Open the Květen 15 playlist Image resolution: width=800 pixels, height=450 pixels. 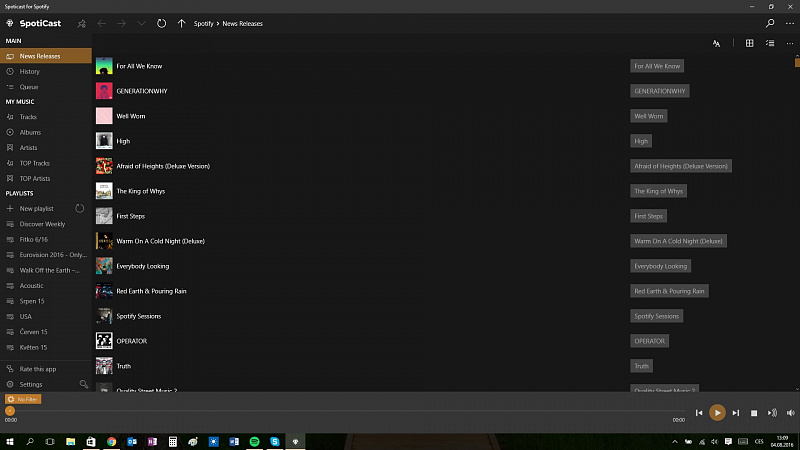point(46,347)
